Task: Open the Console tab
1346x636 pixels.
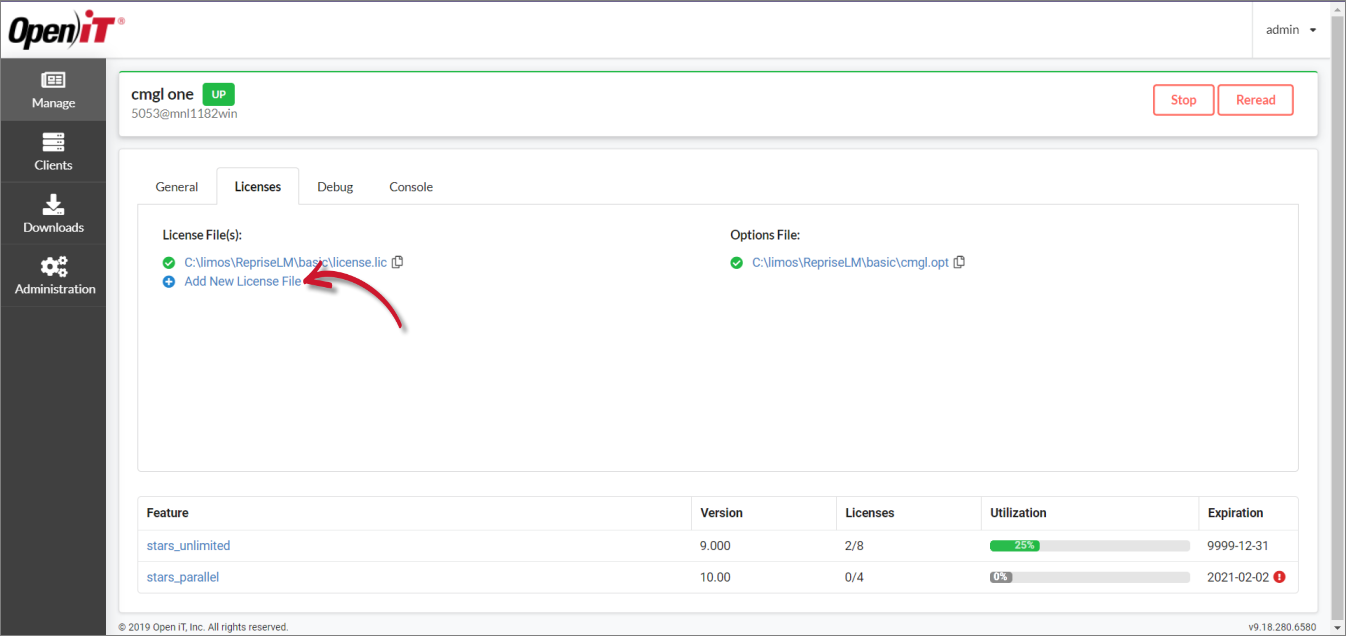Action: click(411, 187)
